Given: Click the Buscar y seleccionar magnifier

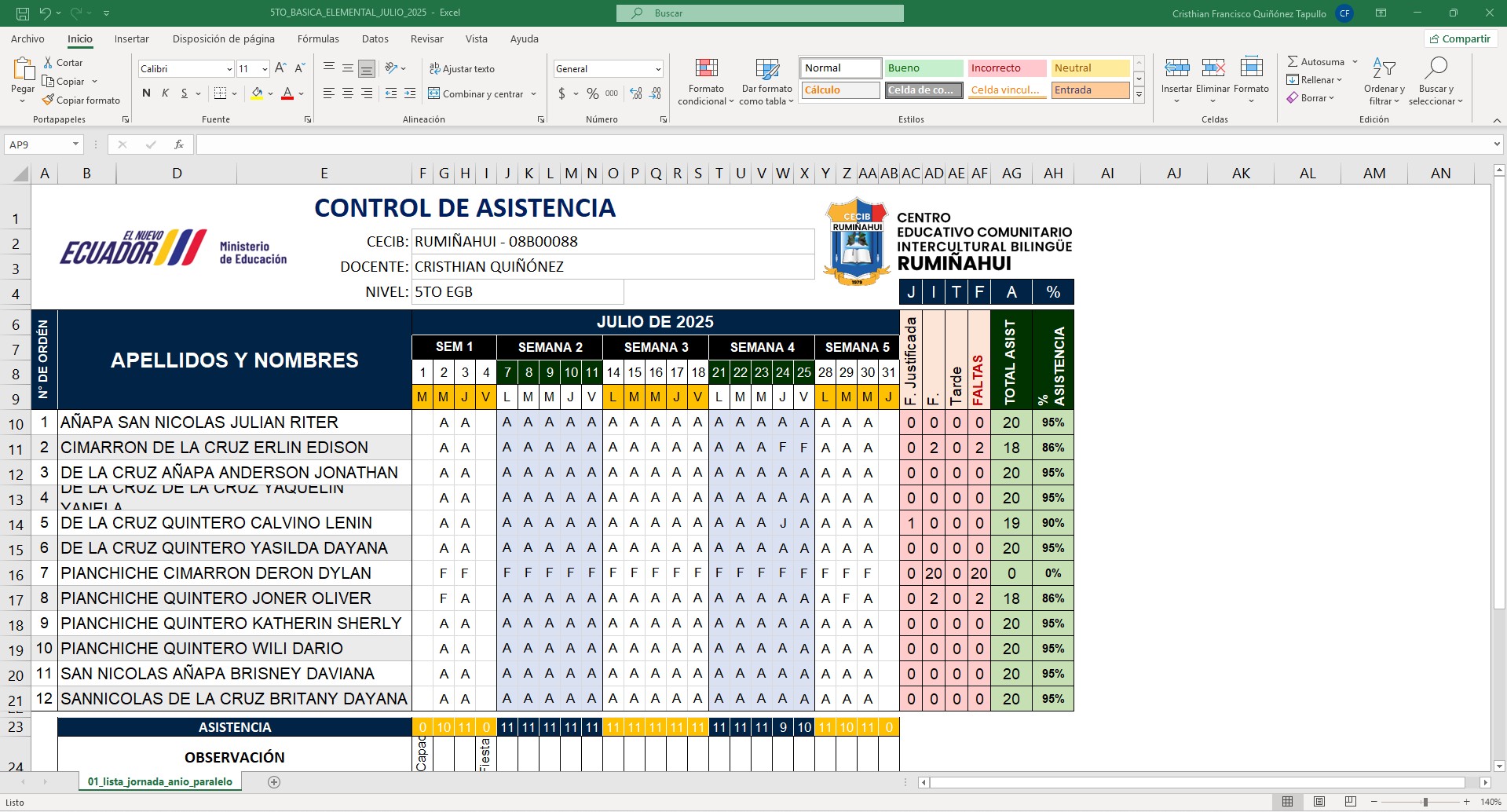Looking at the screenshot, I should [x=1436, y=69].
